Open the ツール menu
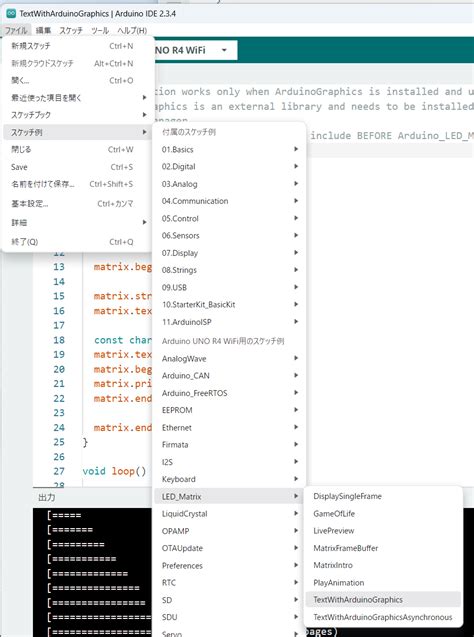 100,30
